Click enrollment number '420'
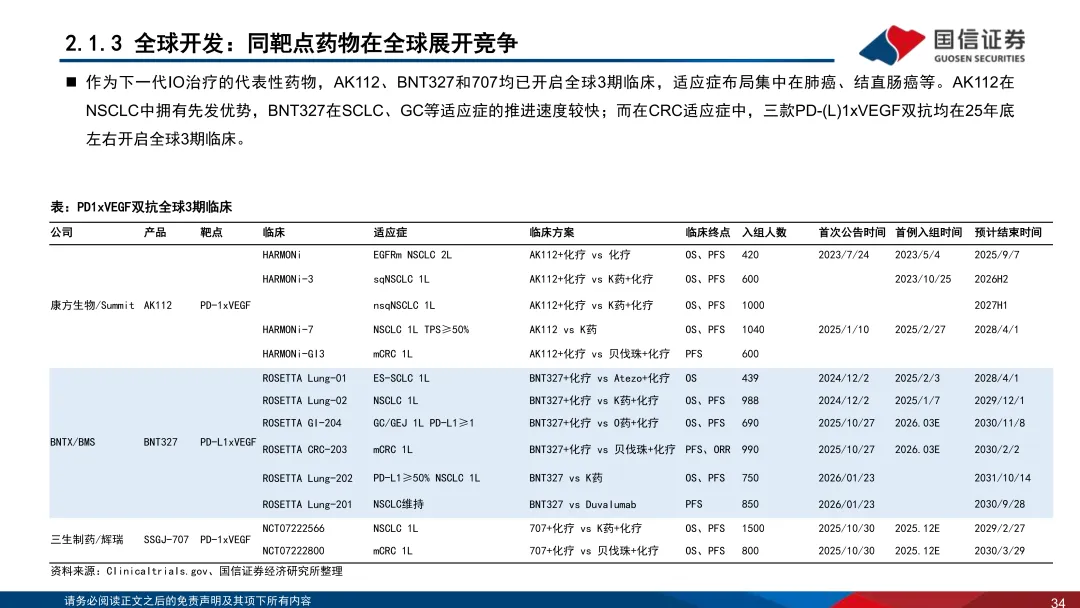1080x608 pixels. [x=750, y=255]
